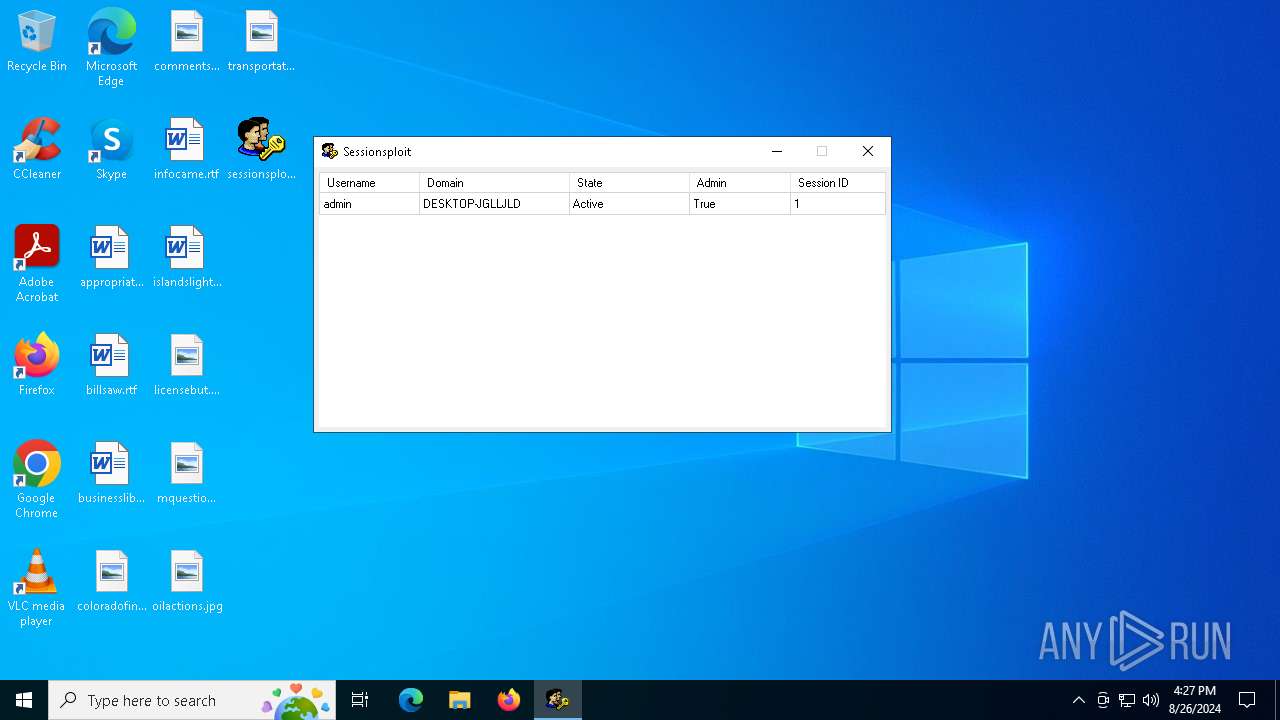The width and height of the screenshot is (1280, 720).
Task: Click the Active state cell
Action: point(629,204)
